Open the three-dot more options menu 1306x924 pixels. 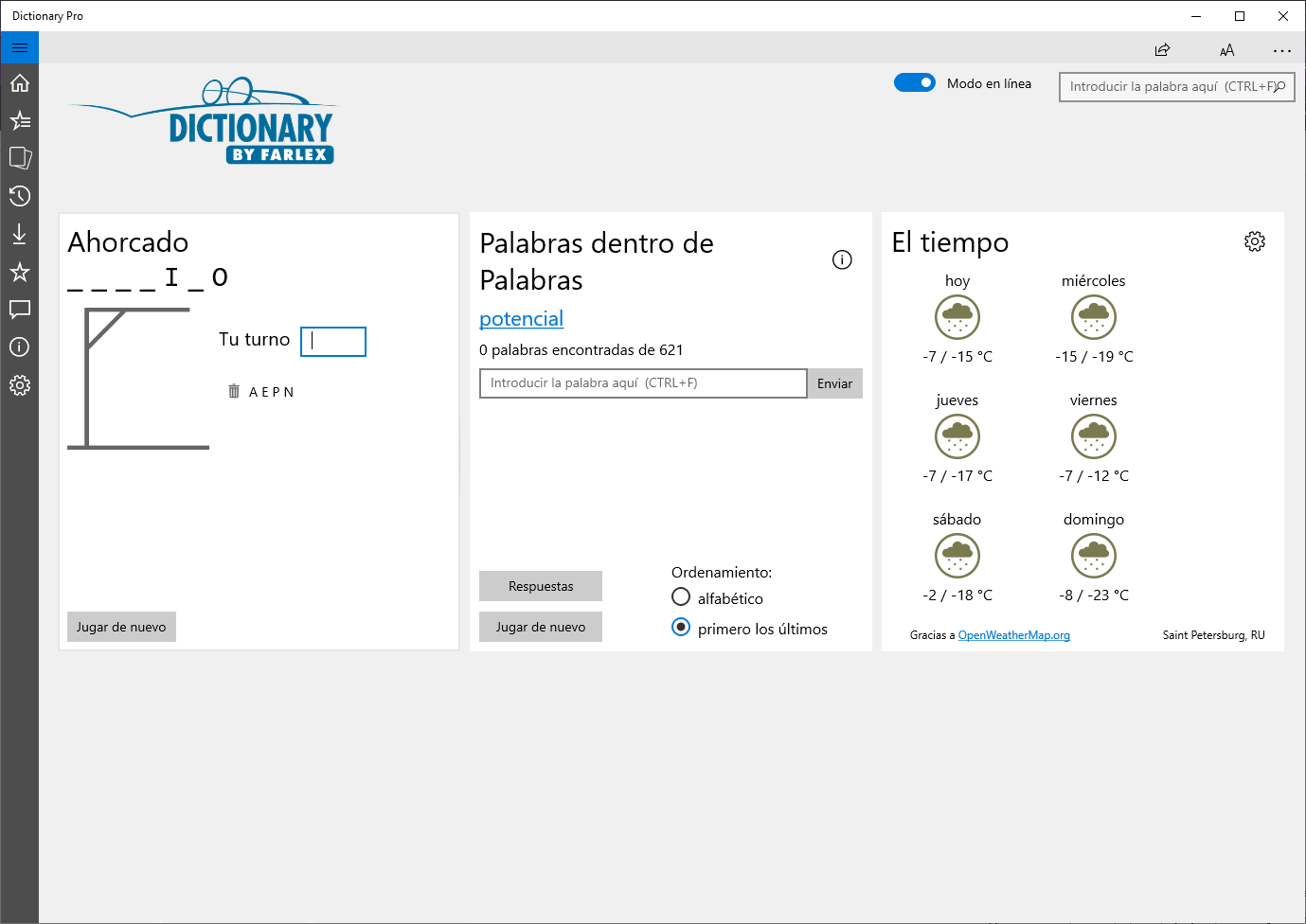click(1282, 50)
